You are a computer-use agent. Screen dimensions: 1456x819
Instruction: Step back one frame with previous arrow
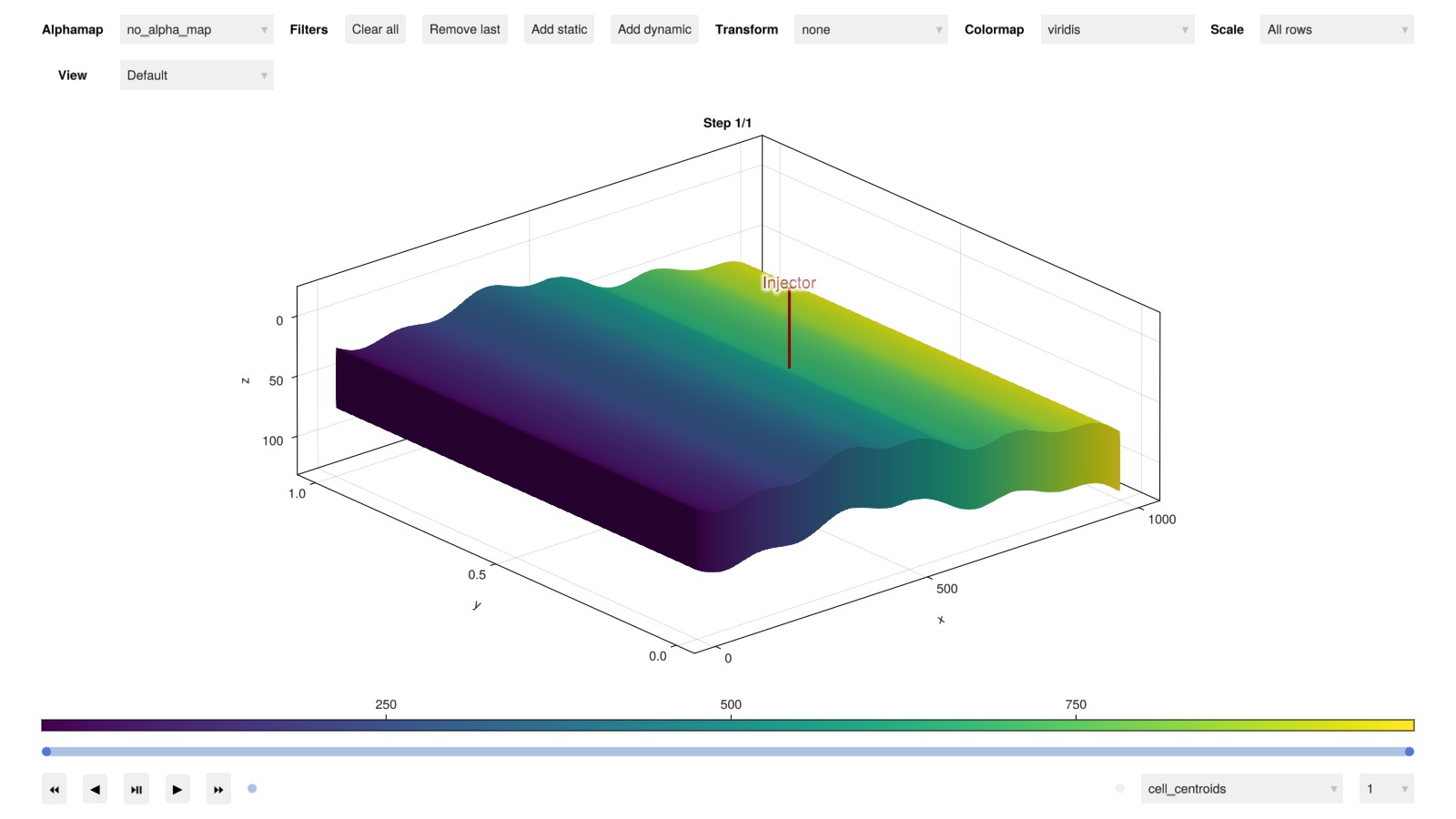point(95,789)
